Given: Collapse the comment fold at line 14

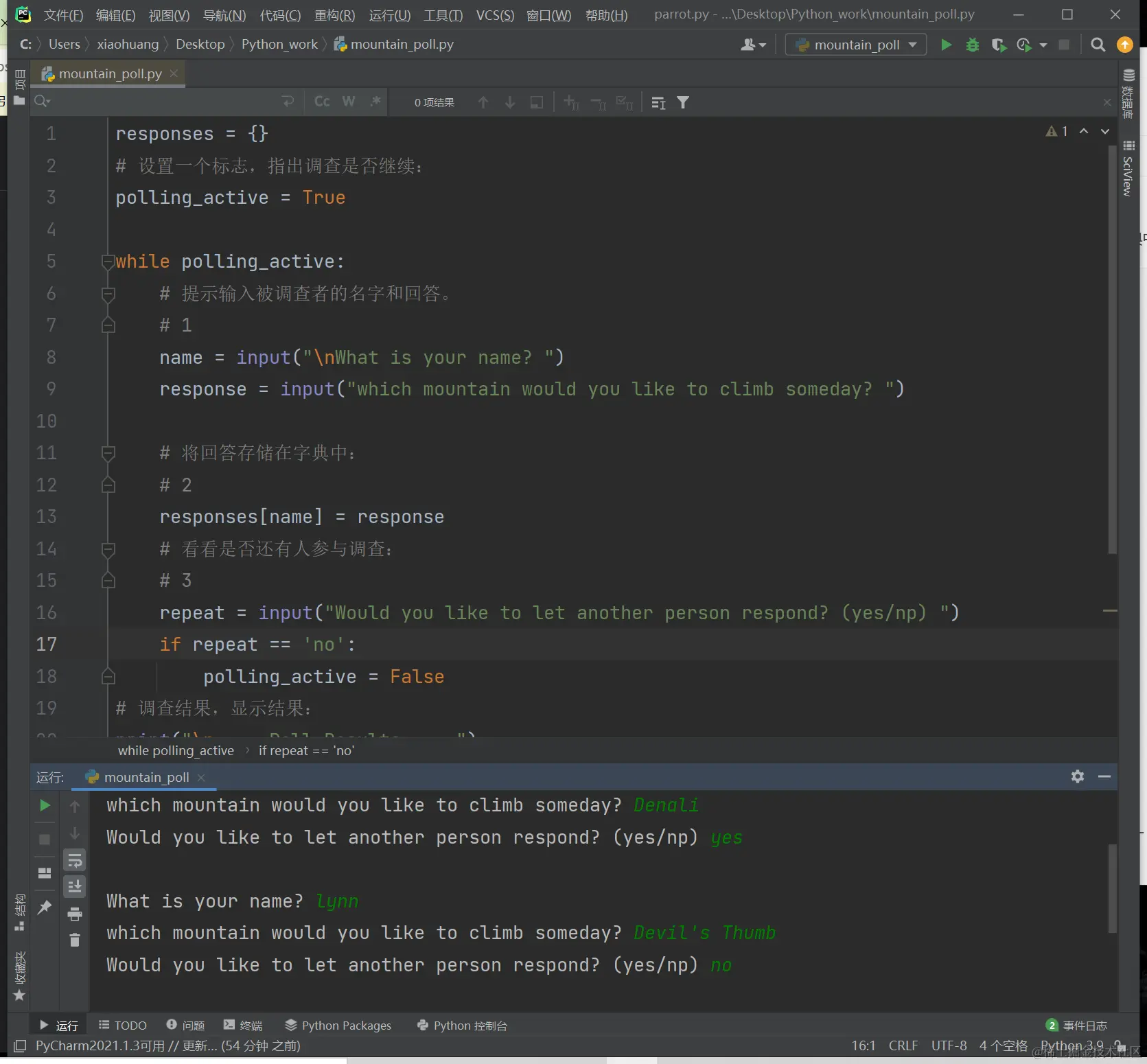Looking at the screenshot, I should pos(108,549).
